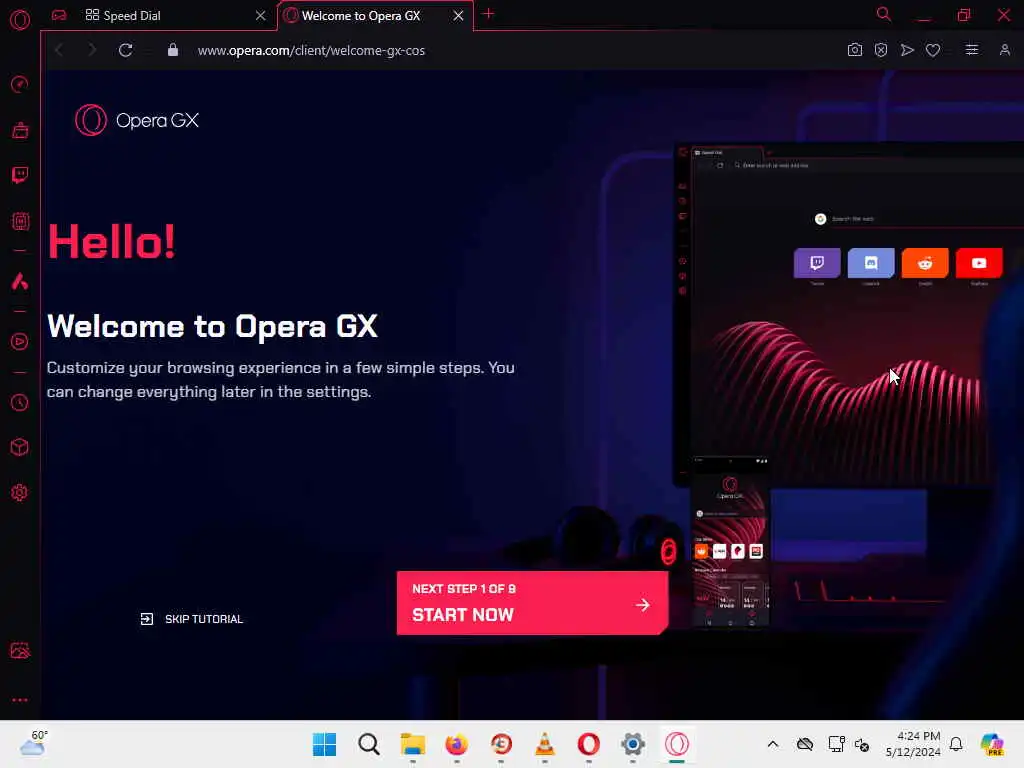Viewport: 1024px width, 768px height.
Task: Open the Player icon in sidebar
Action: [20, 342]
